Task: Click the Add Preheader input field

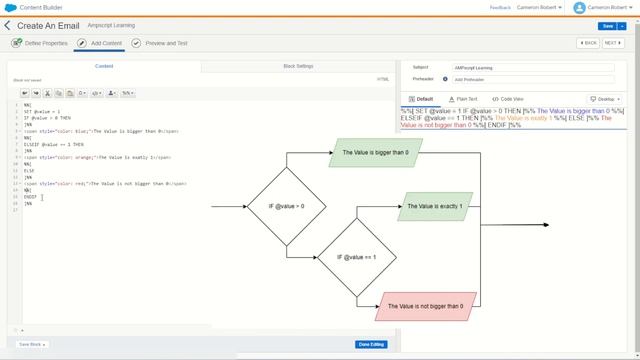Action: point(533,80)
